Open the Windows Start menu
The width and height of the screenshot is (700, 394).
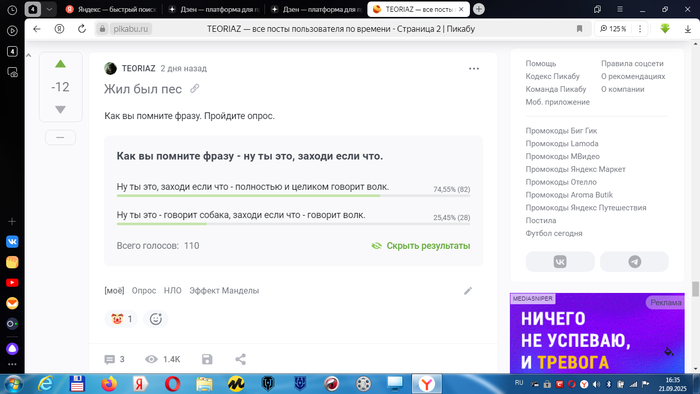(x=12, y=384)
